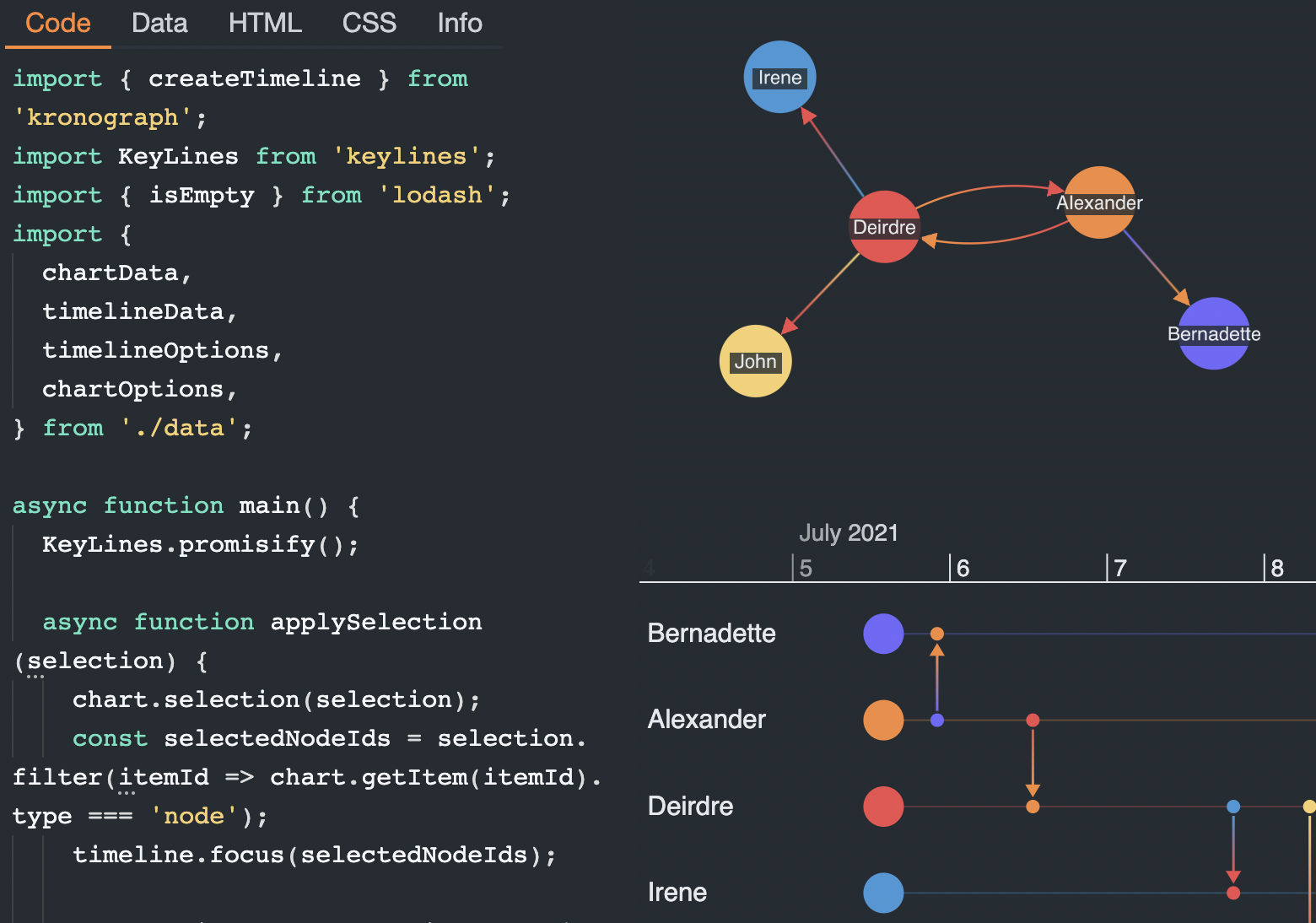The width and height of the screenshot is (1316, 923).
Task: Select the John node in the network chart
Action: coord(755,361)
